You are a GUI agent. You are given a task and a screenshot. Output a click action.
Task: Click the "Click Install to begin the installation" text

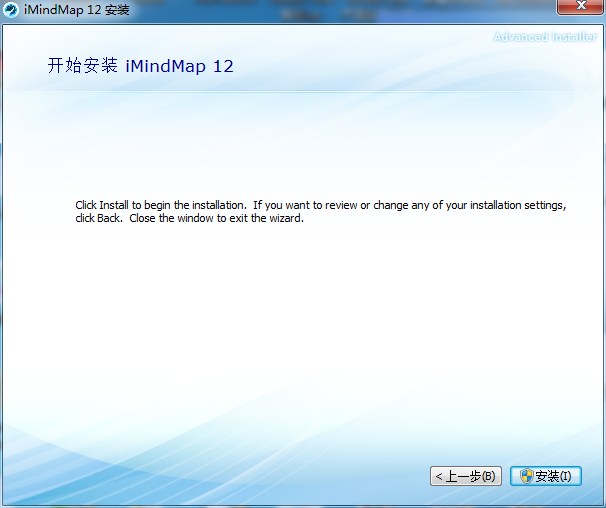161,205
